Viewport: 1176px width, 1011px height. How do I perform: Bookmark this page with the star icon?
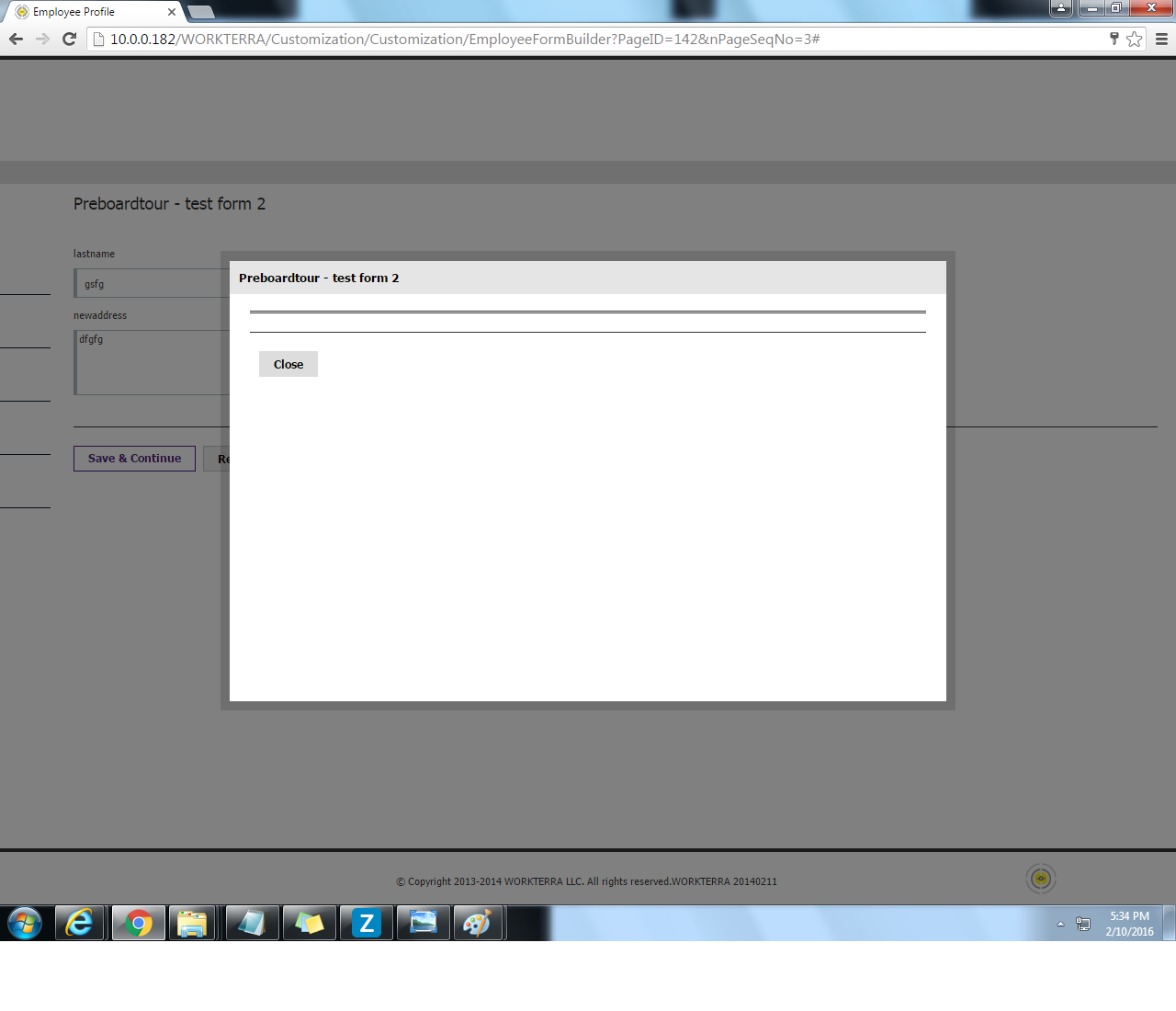coord(1135,39)
